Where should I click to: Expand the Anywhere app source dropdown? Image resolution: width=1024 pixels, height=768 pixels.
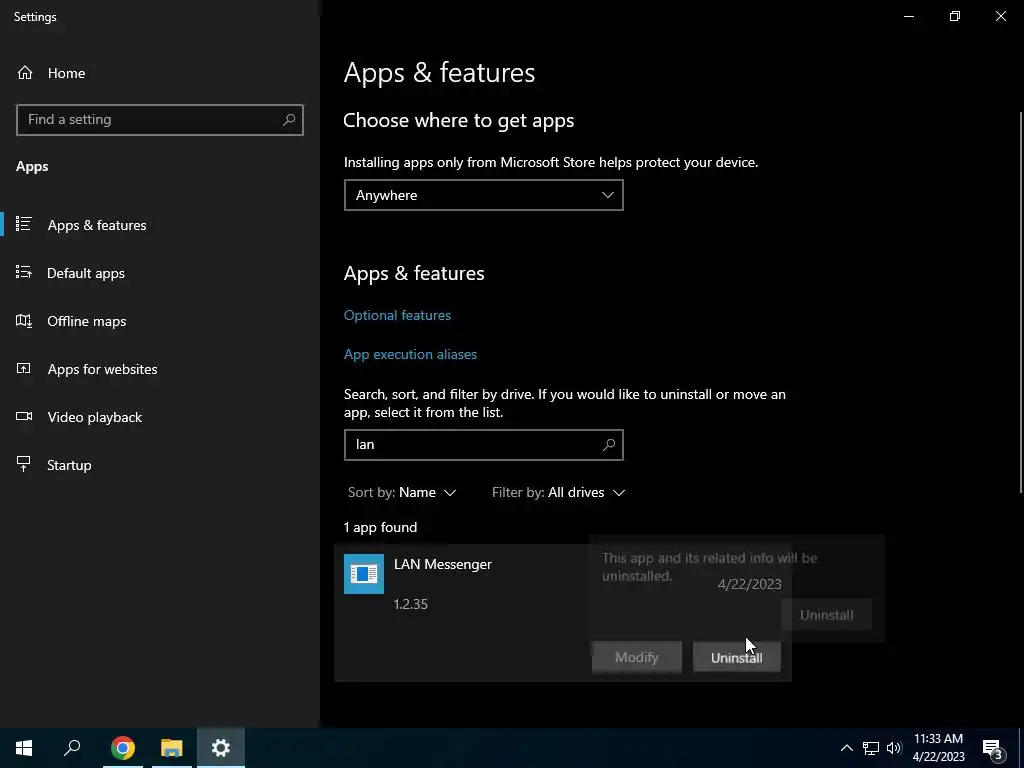pyautogui.click(x=483, y=195)
